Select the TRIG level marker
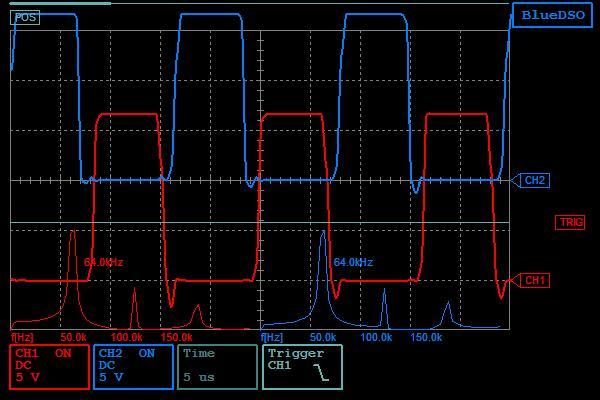The image size is (600, 400). click(570, 222)
